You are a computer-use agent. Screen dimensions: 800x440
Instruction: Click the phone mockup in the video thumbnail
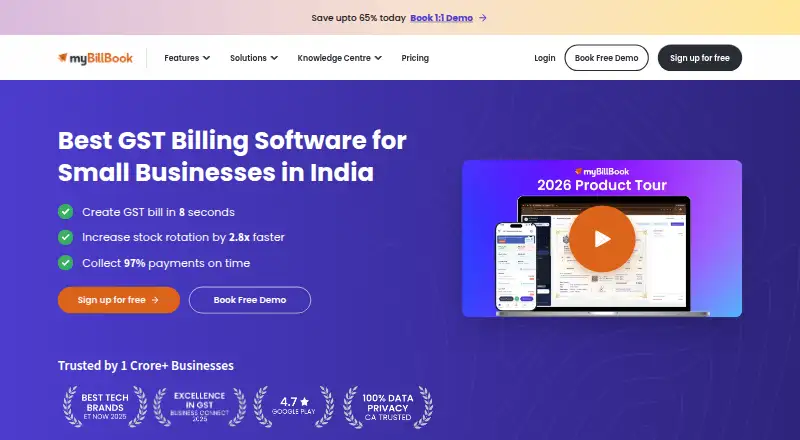pos(516,266)
